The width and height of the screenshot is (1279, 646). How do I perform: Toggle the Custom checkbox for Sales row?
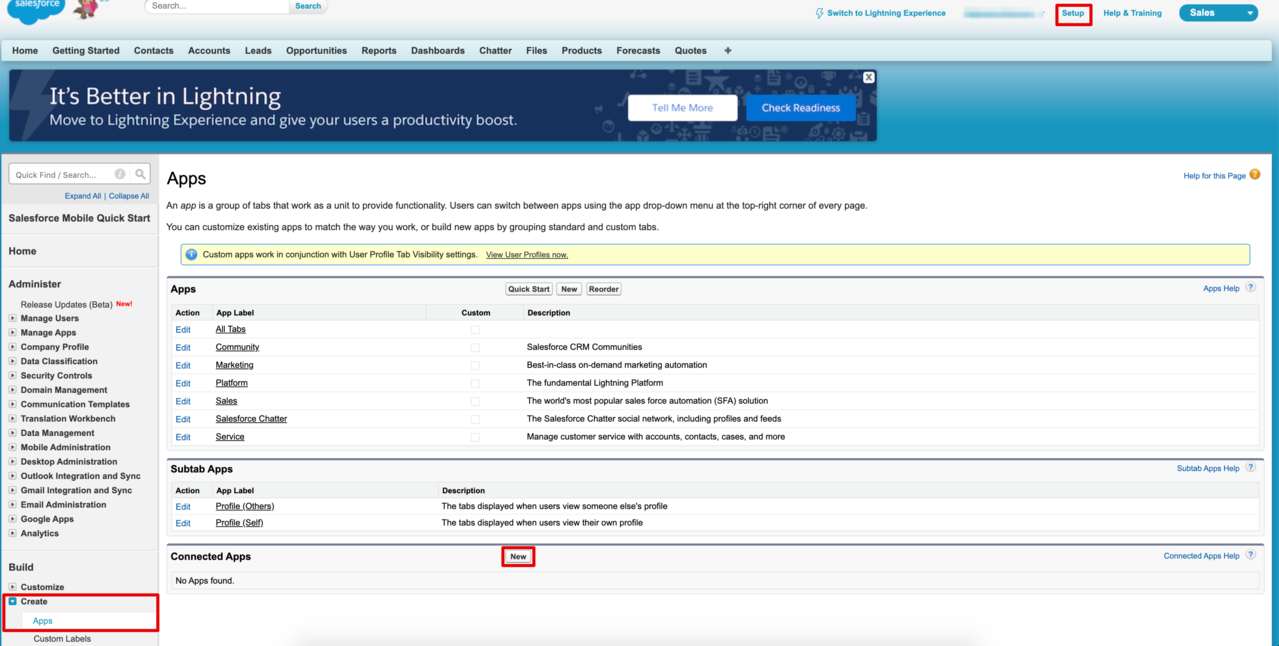pos(475,401)
